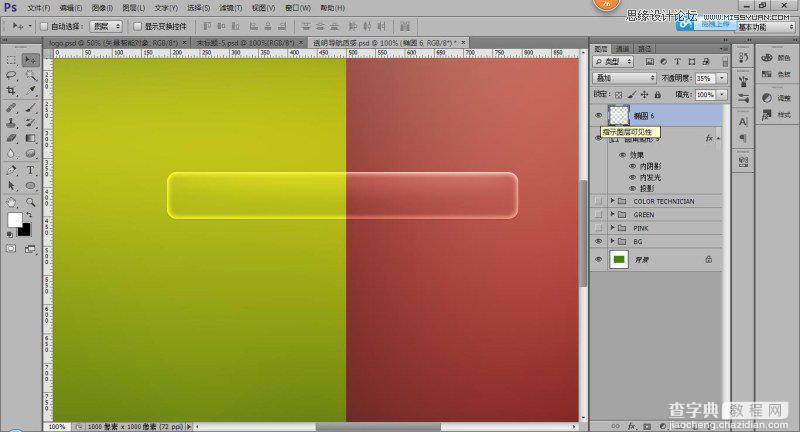The width and height of the screenshot is (800, 432).
Task: Click the background layer thumbnail
Action: (619, 260)
